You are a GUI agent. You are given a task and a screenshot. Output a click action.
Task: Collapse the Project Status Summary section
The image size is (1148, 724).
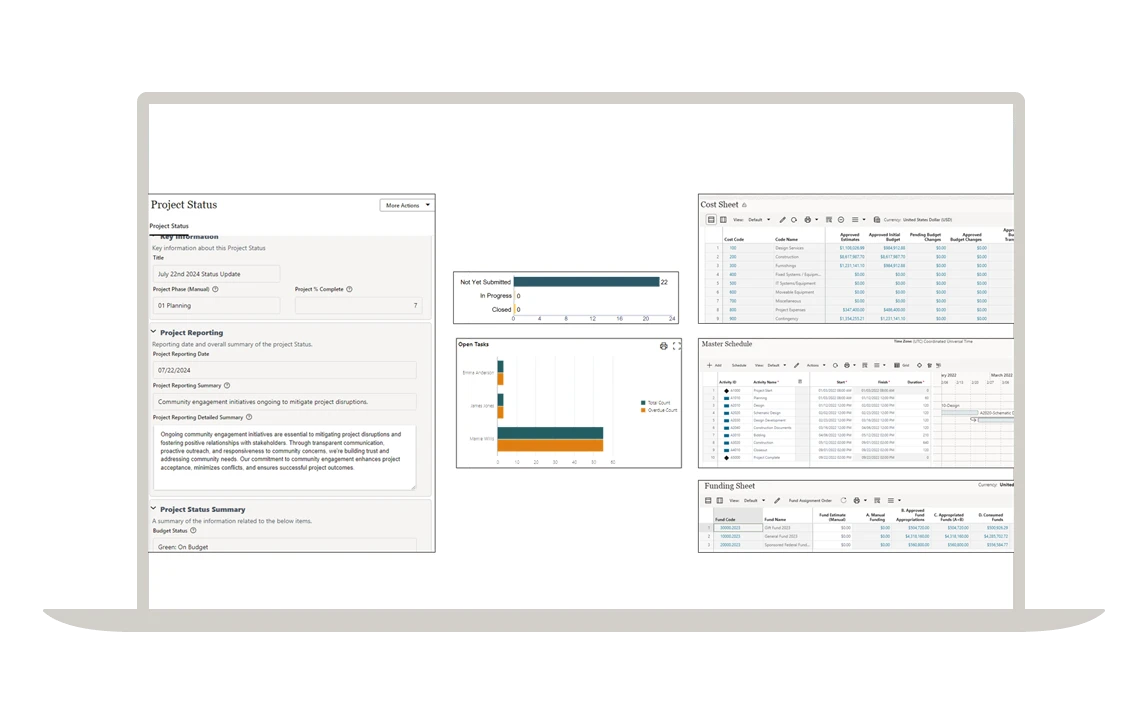(154, 509)
